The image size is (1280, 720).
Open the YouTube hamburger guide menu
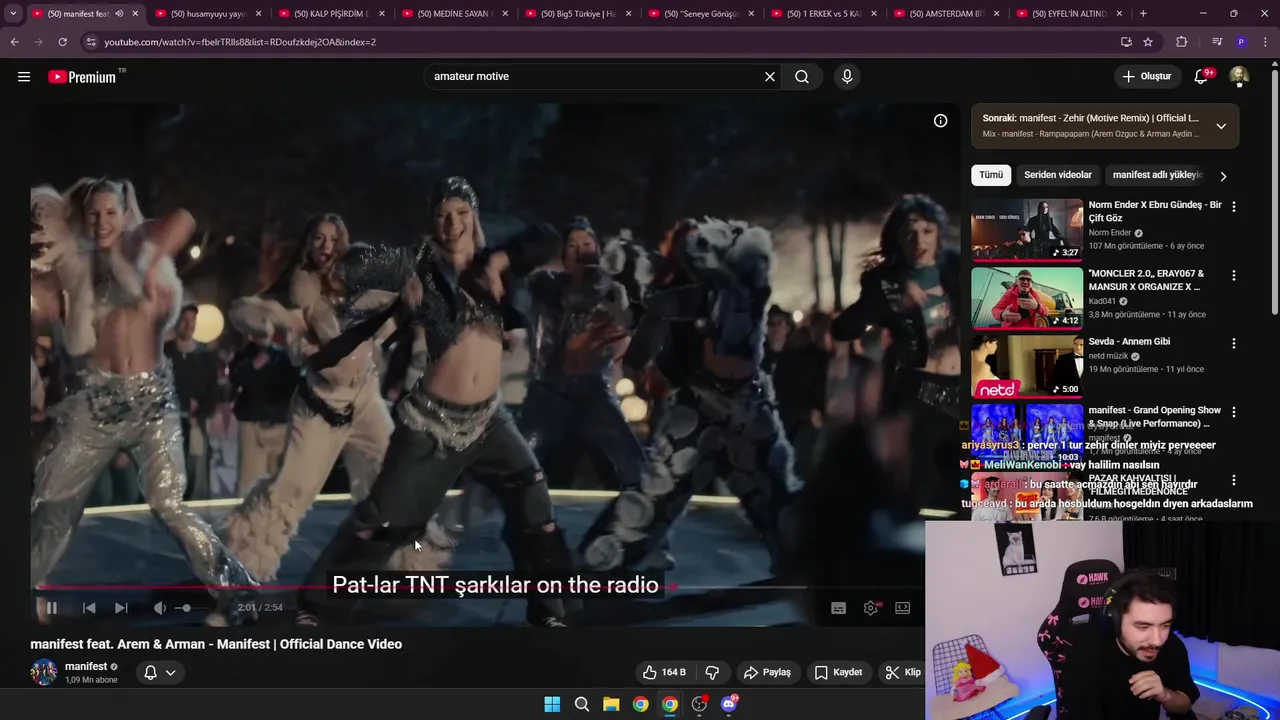click(x=24, y=77)
